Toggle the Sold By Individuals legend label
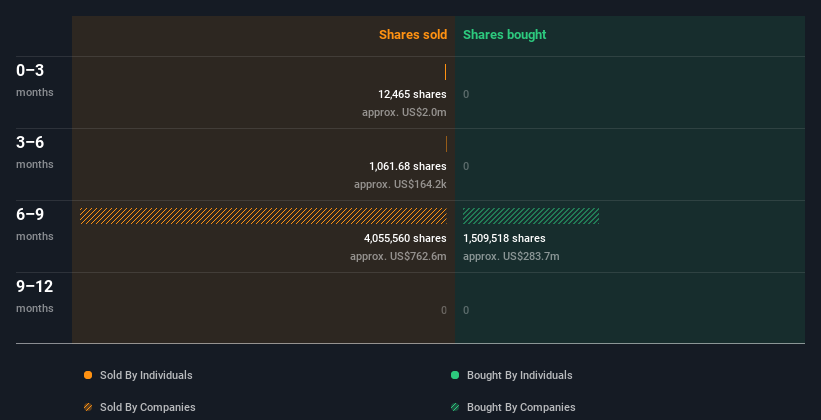This screenshot has height=420, width=821. click(x=146, y=375)
